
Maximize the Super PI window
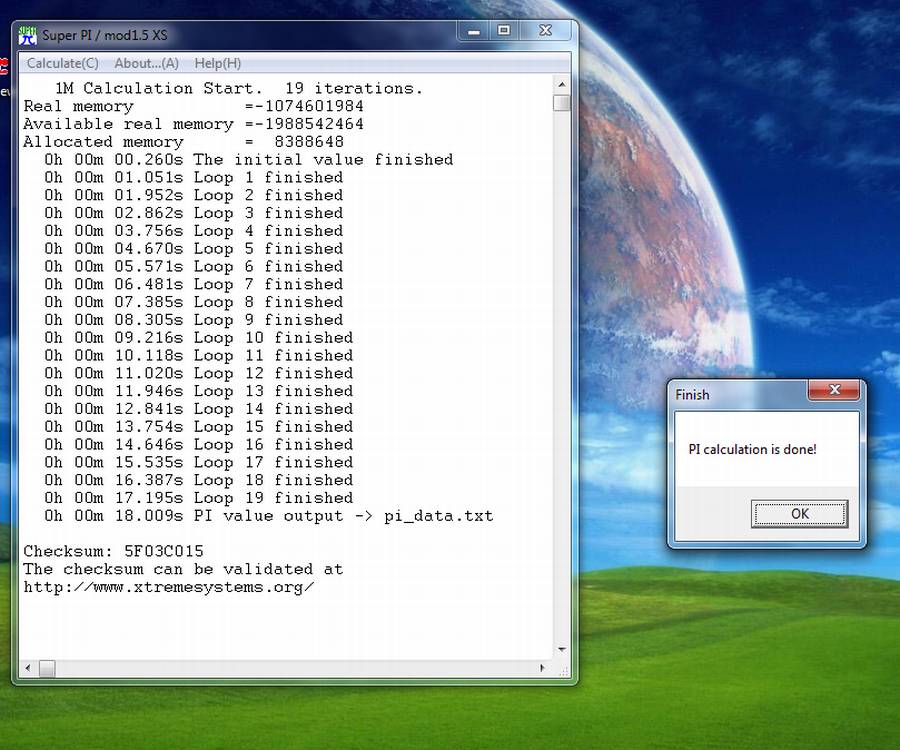point(504,30)
